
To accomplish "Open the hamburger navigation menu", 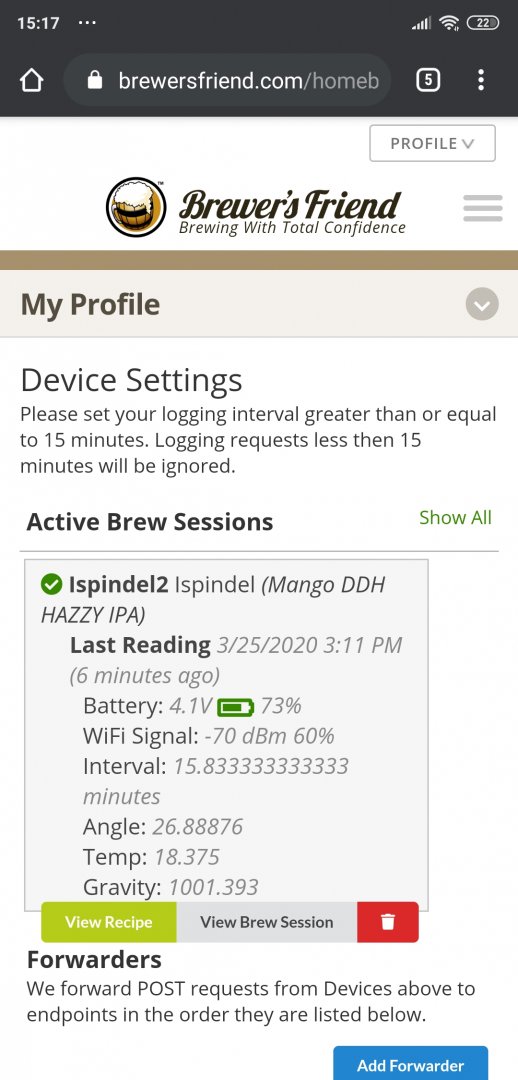I will click(483, 208).
